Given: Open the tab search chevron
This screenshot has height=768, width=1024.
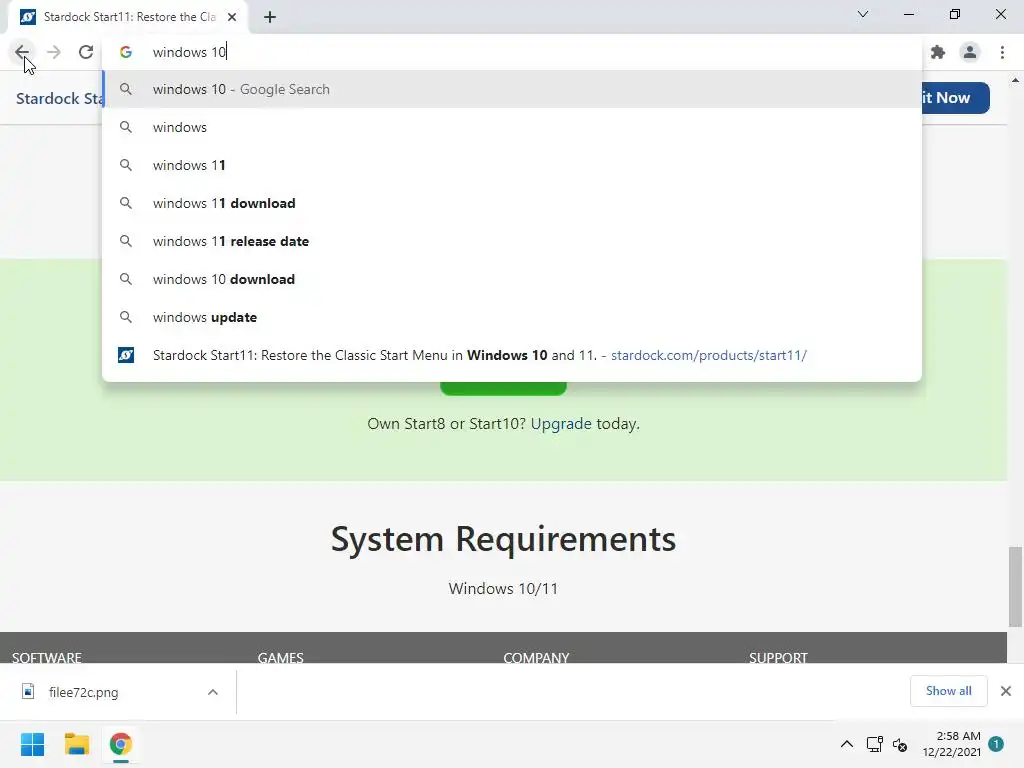Looking at the screenshot, I should (863, 14).
